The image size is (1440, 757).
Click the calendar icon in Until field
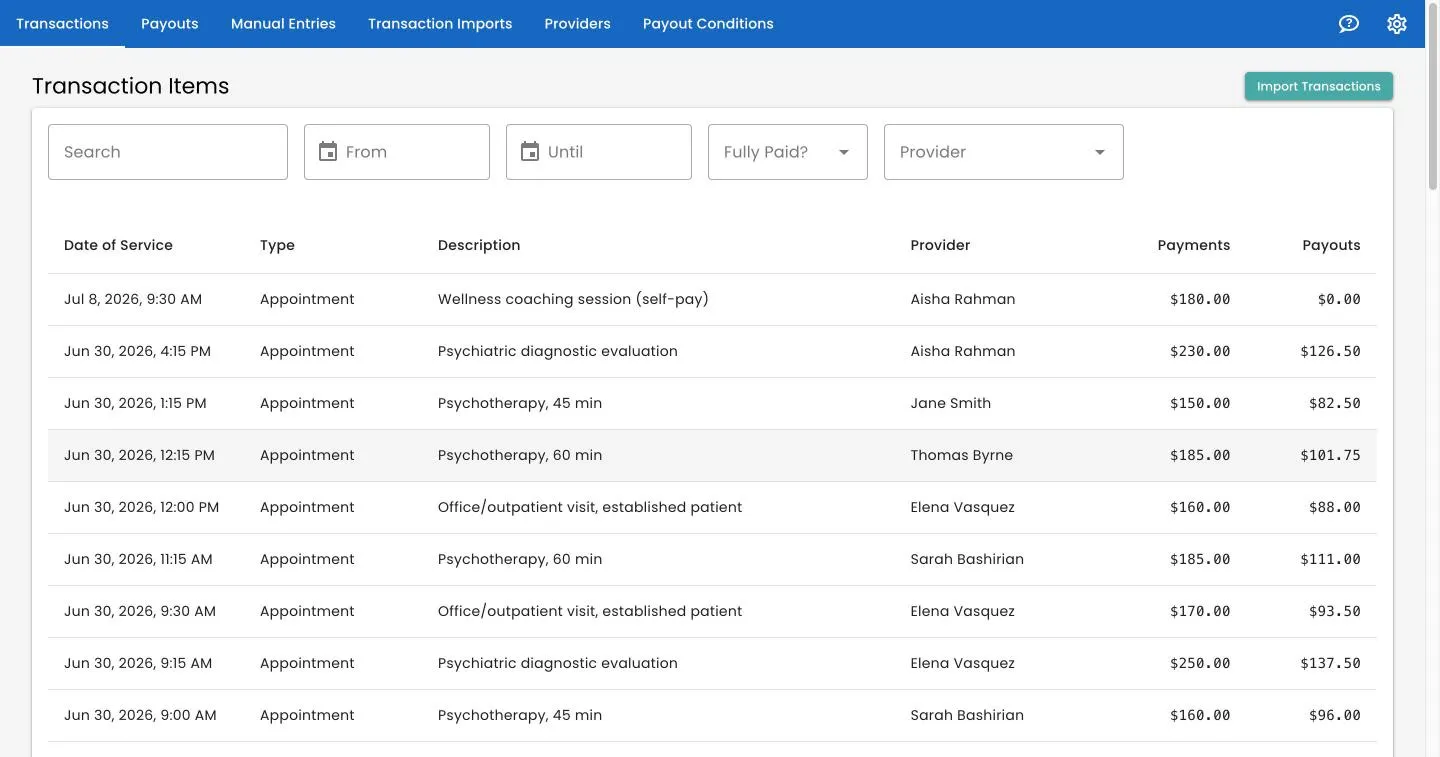(529, 152)
